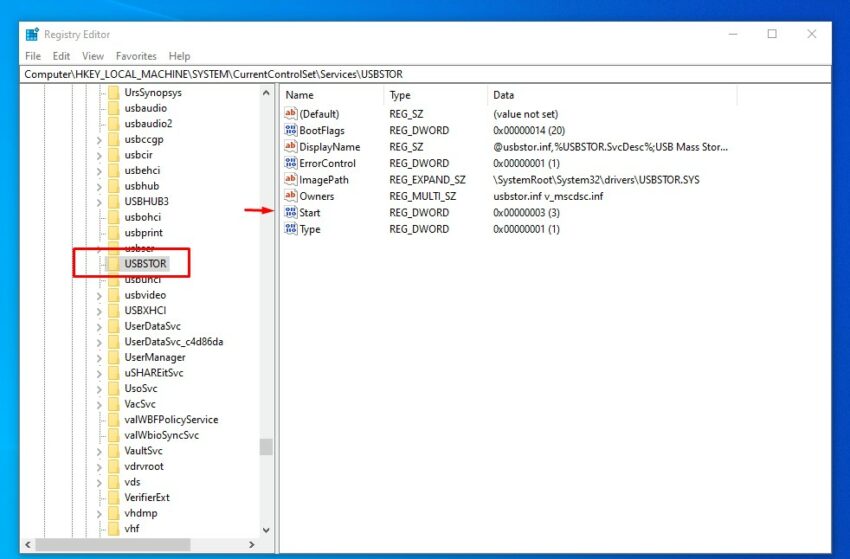The width and height of the screenshot is (850, 559).
Task: Sort values by Data column header
Action: coord(612,95)
